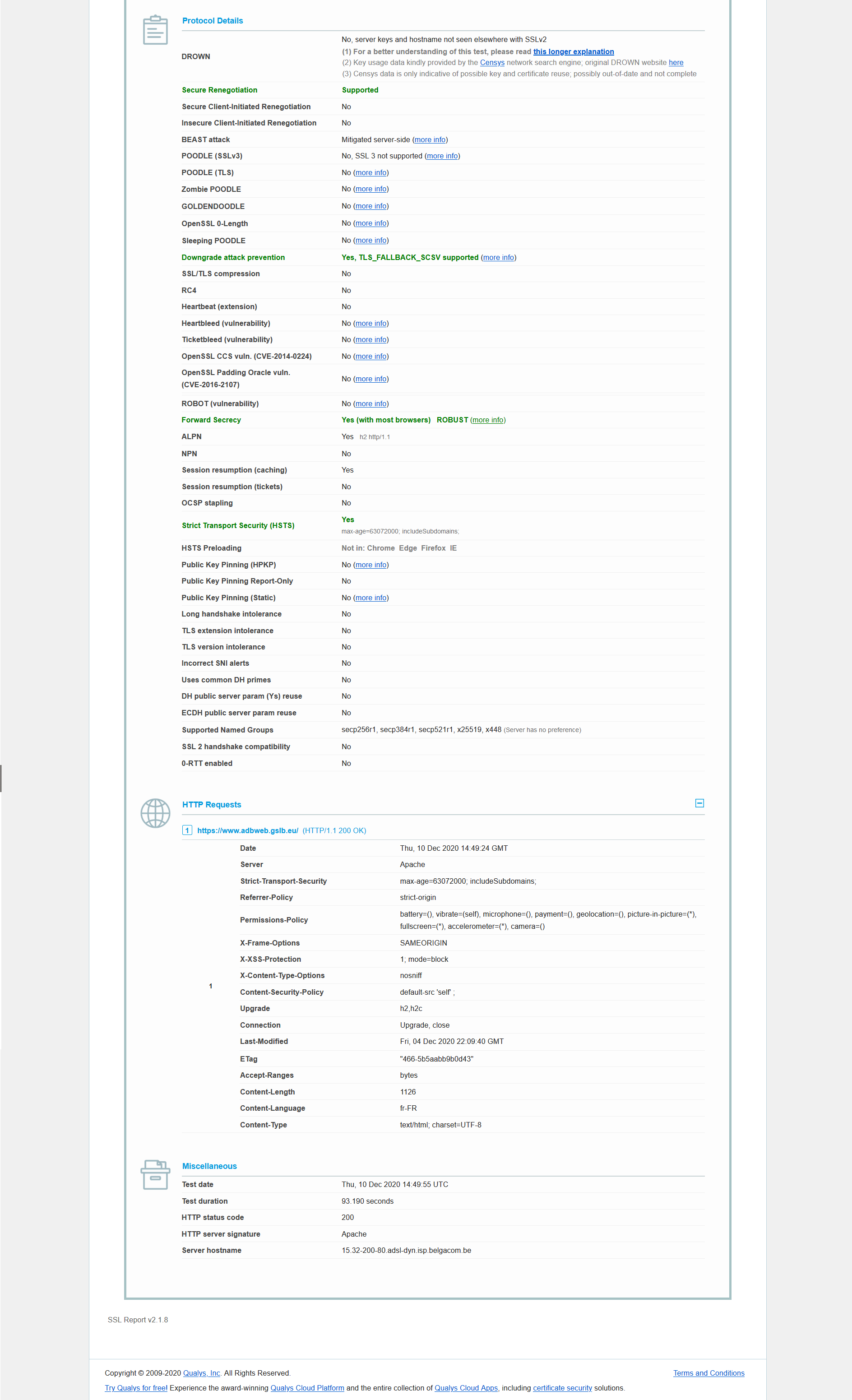
Task: Open more info for Public Key Pinning (HPKP)
Action: coord(371,565)
